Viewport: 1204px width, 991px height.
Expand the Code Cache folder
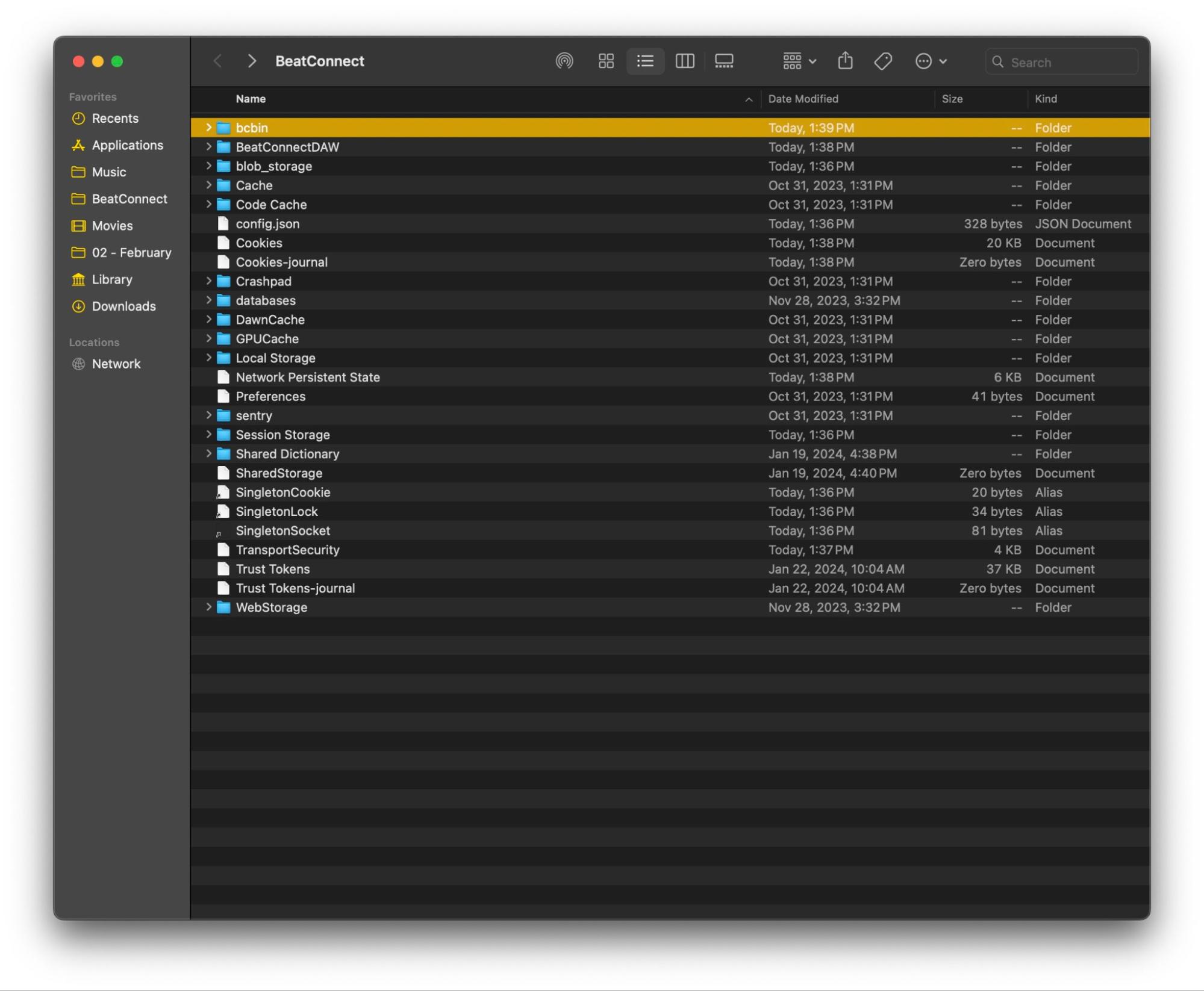[208, 205]
